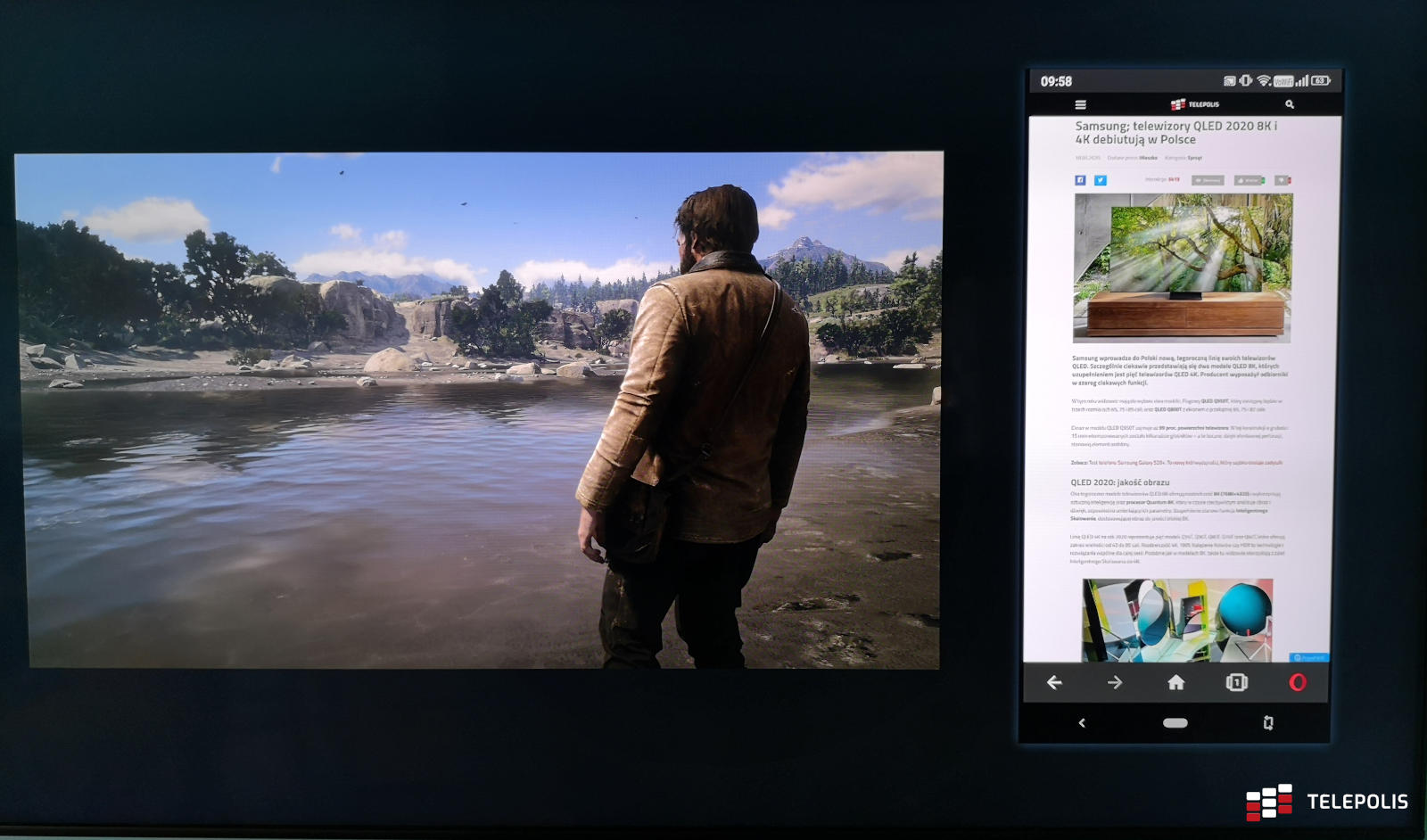Tap the Android home pill button
Screen dimensions: 1427x840
coord(1175,722)
